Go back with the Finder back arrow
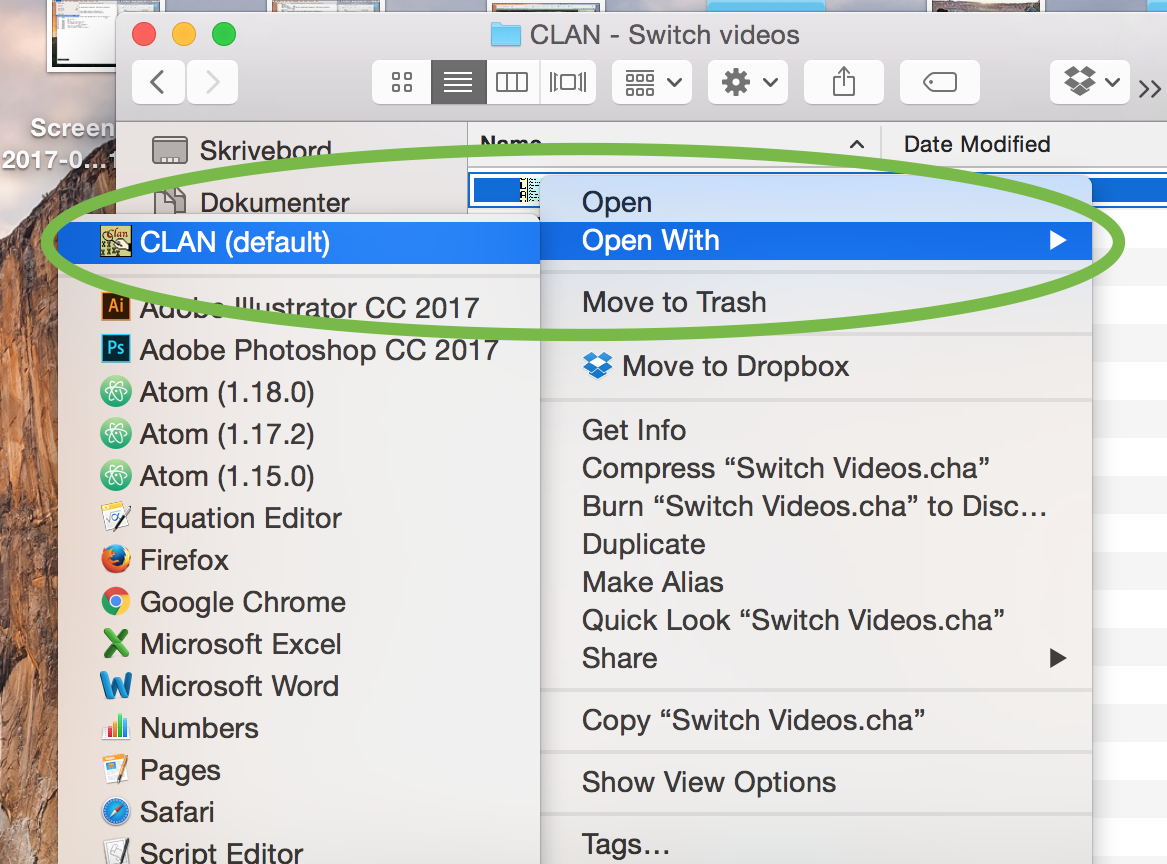Screen dimensions: 1167x864 (158, 82)
